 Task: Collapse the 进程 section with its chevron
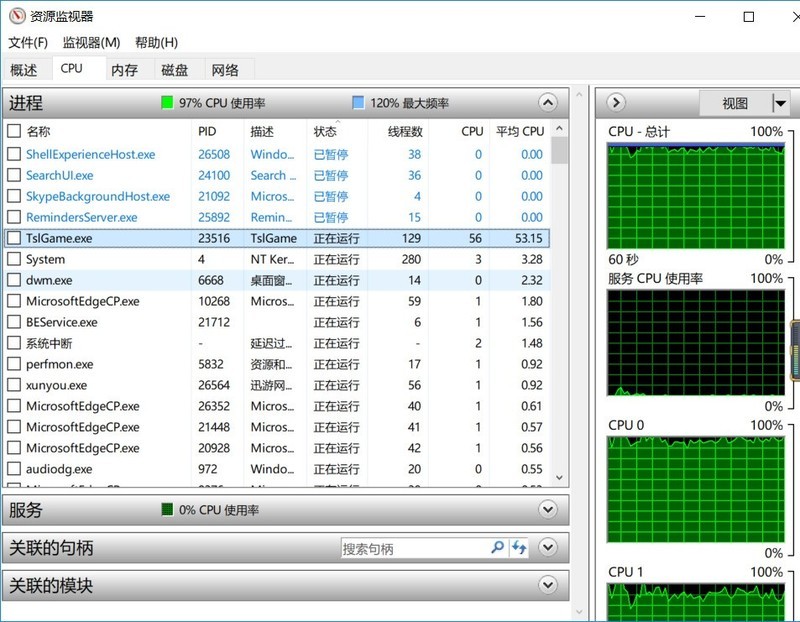point(547,103)
